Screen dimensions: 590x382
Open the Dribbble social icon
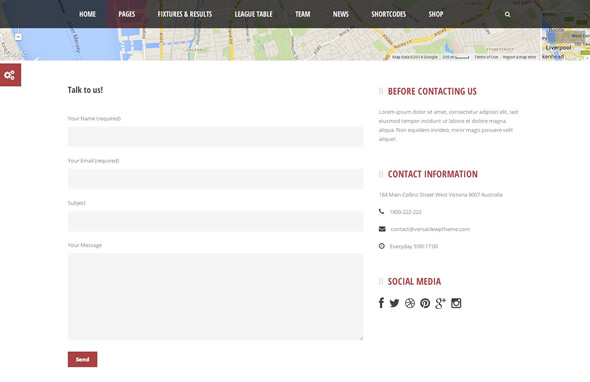[410, 303]
